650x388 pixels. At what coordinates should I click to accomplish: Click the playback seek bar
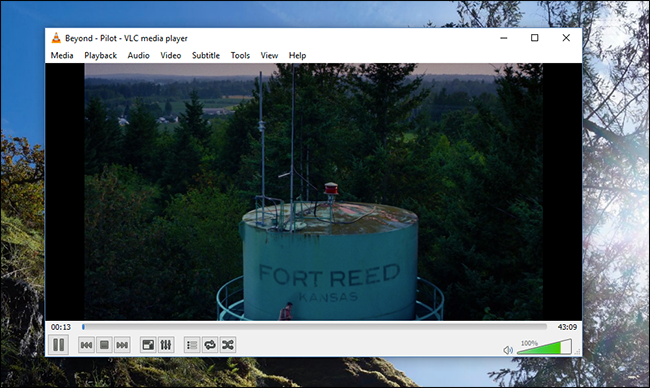[x=314, y=327]
